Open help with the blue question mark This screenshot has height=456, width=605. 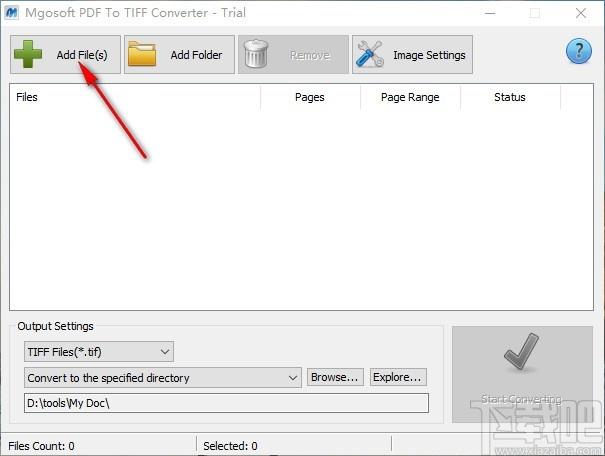coord(578,51)
